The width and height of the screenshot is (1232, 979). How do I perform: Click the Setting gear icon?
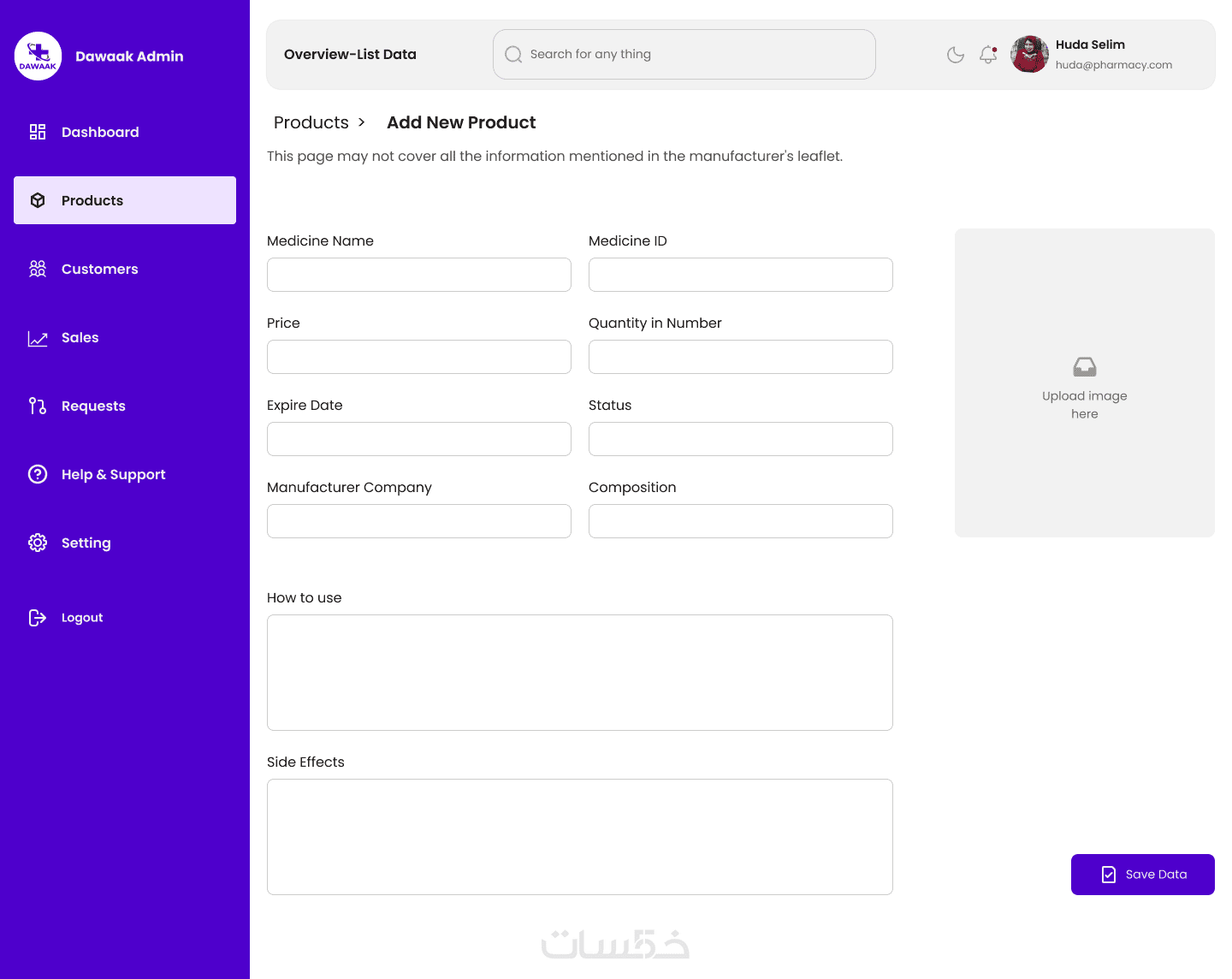[38, 543]
